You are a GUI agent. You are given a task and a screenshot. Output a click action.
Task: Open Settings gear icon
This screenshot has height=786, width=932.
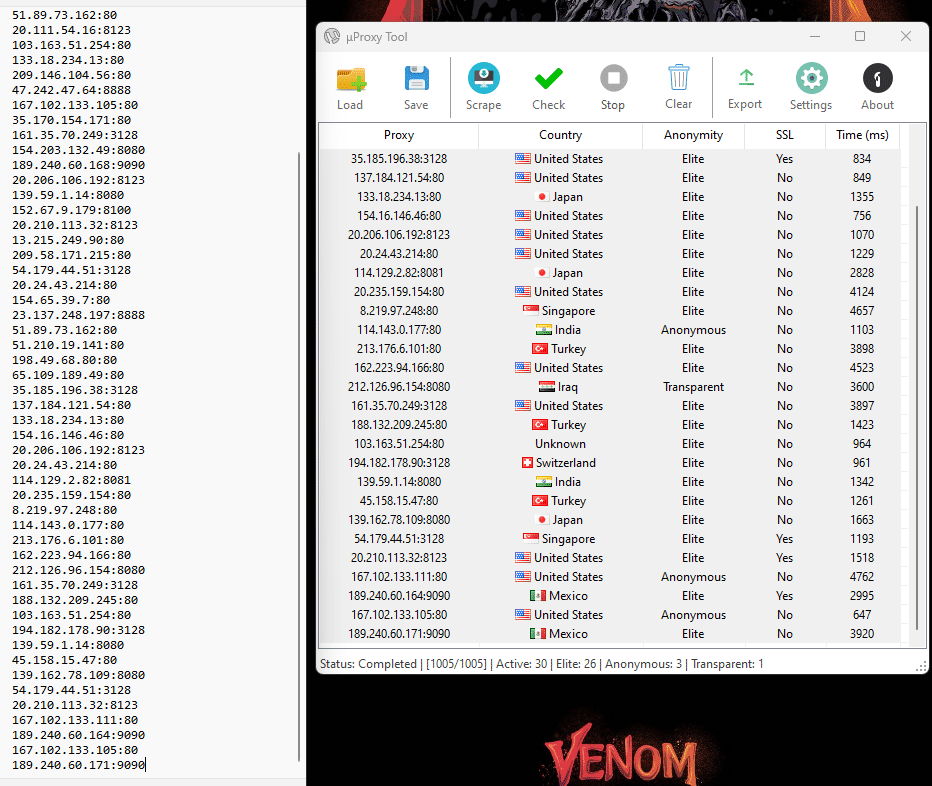tap(811, 78)
